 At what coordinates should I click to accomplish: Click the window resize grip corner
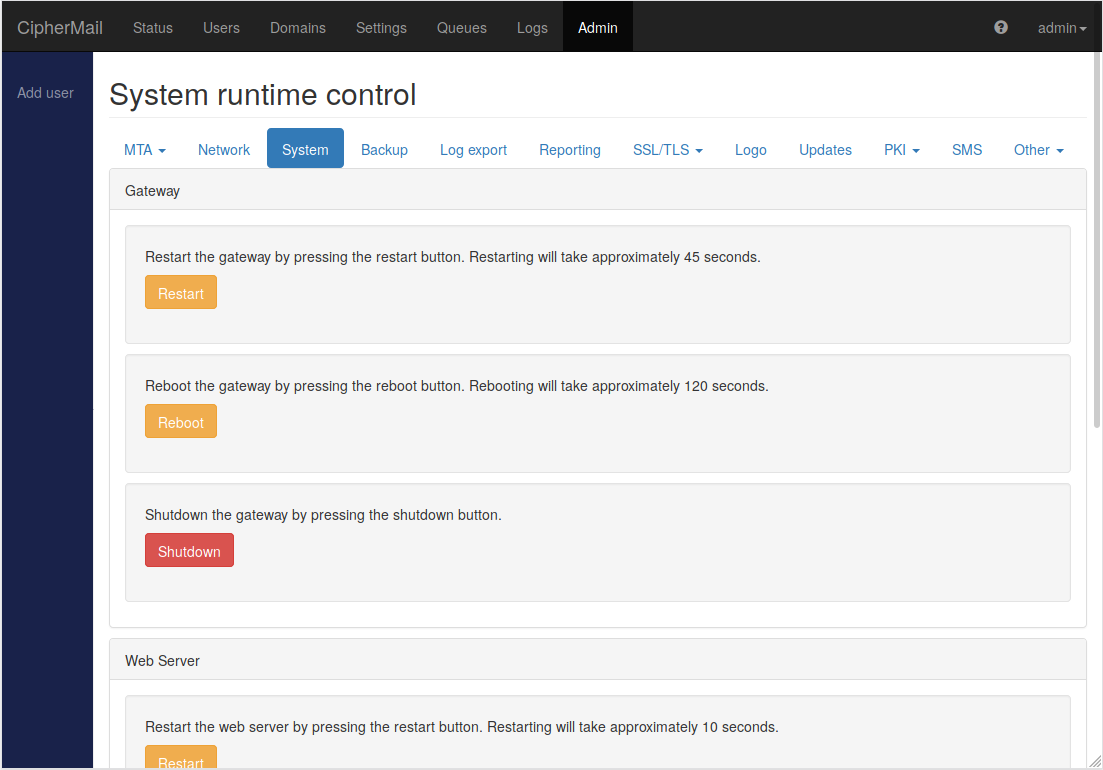1095,761
